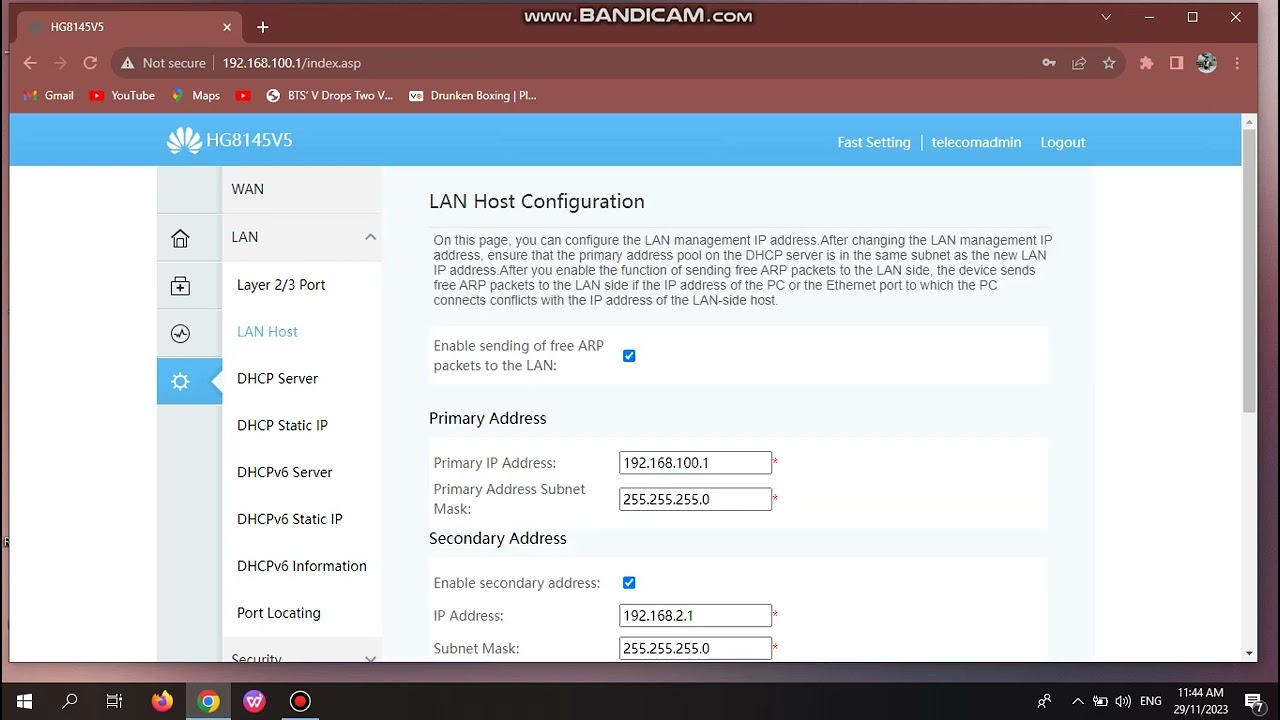Viewport: 1280px width, 720px height.
Task: Open Bandicam recorder taskbar icon
Action: [300, 701]
